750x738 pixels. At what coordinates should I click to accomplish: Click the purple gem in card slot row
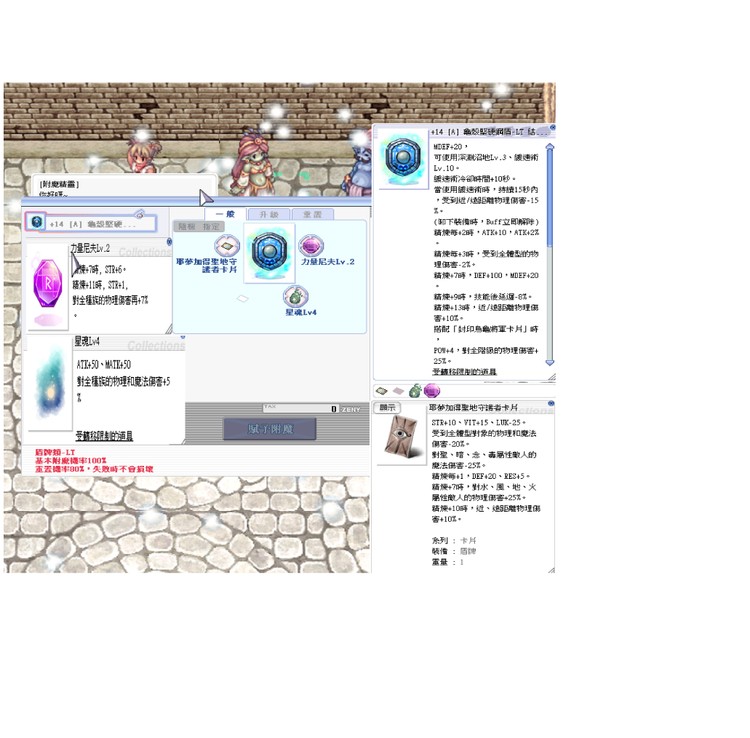coord(432,391)
